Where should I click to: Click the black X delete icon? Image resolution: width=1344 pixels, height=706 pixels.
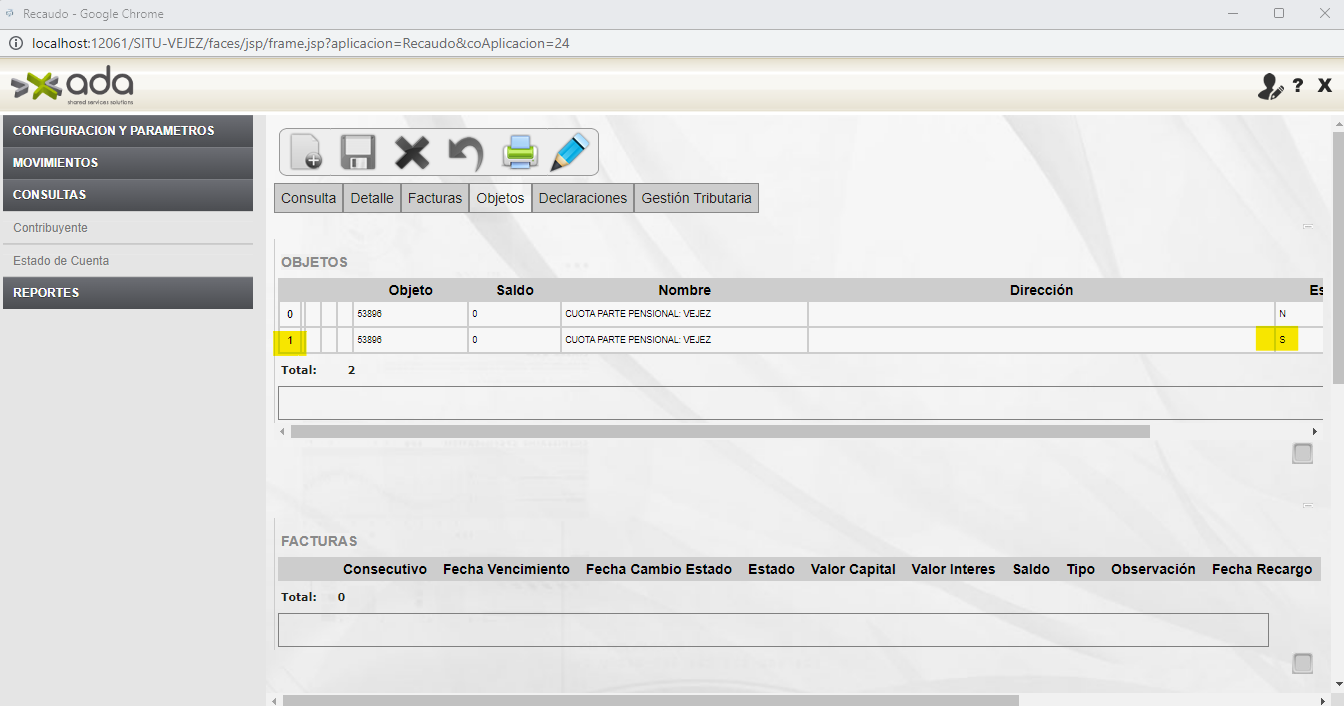[x=411, y=152]
